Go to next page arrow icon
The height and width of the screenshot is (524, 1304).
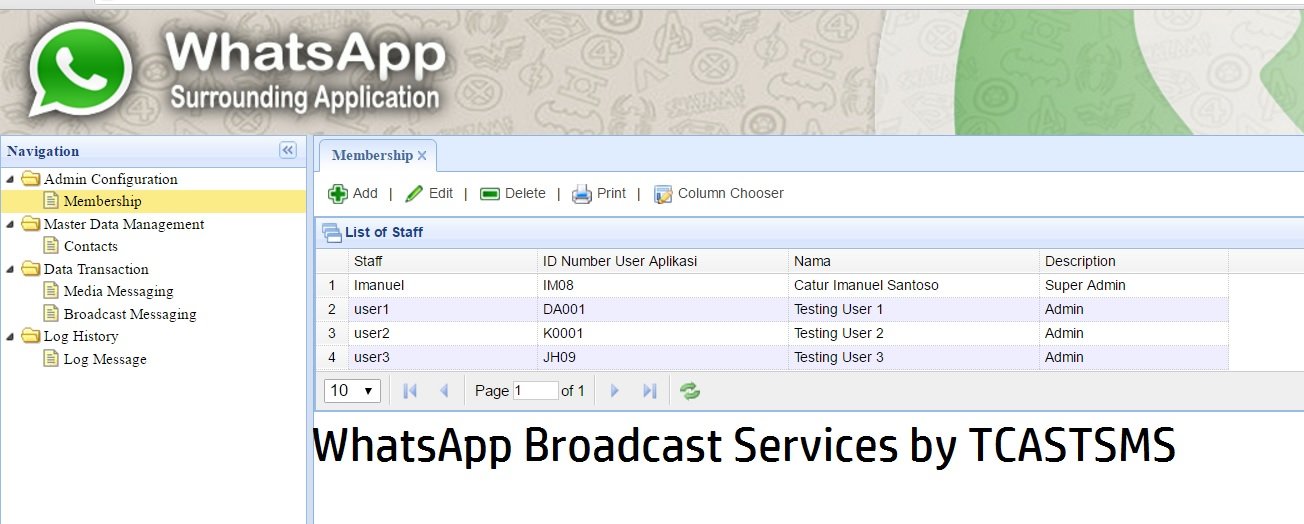click(615, 391)
